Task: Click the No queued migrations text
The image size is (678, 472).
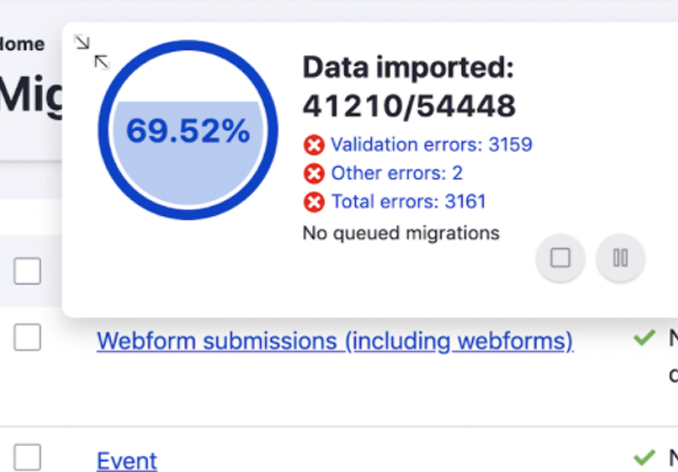Action: [400, 233]
